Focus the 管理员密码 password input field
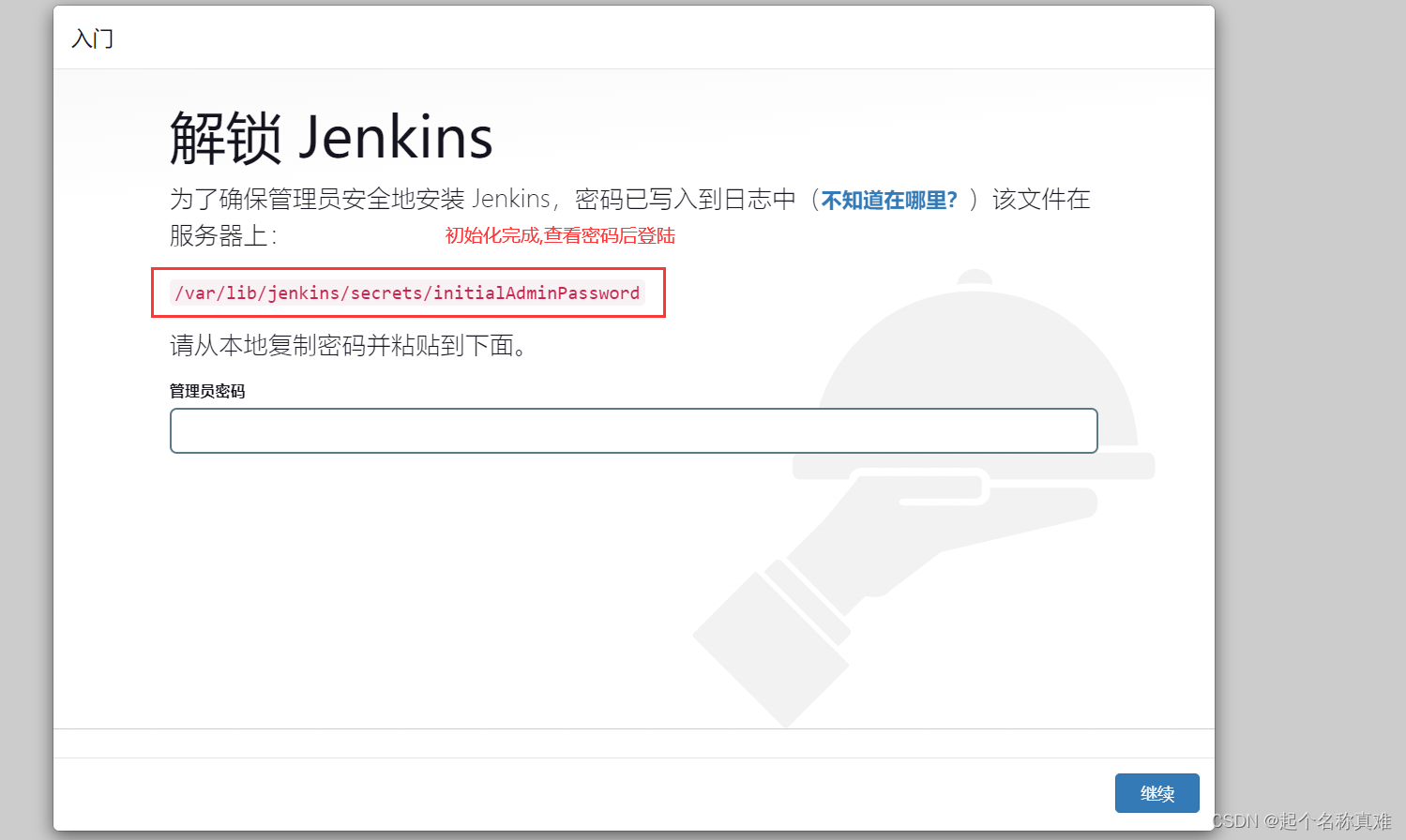 (634, 430)
